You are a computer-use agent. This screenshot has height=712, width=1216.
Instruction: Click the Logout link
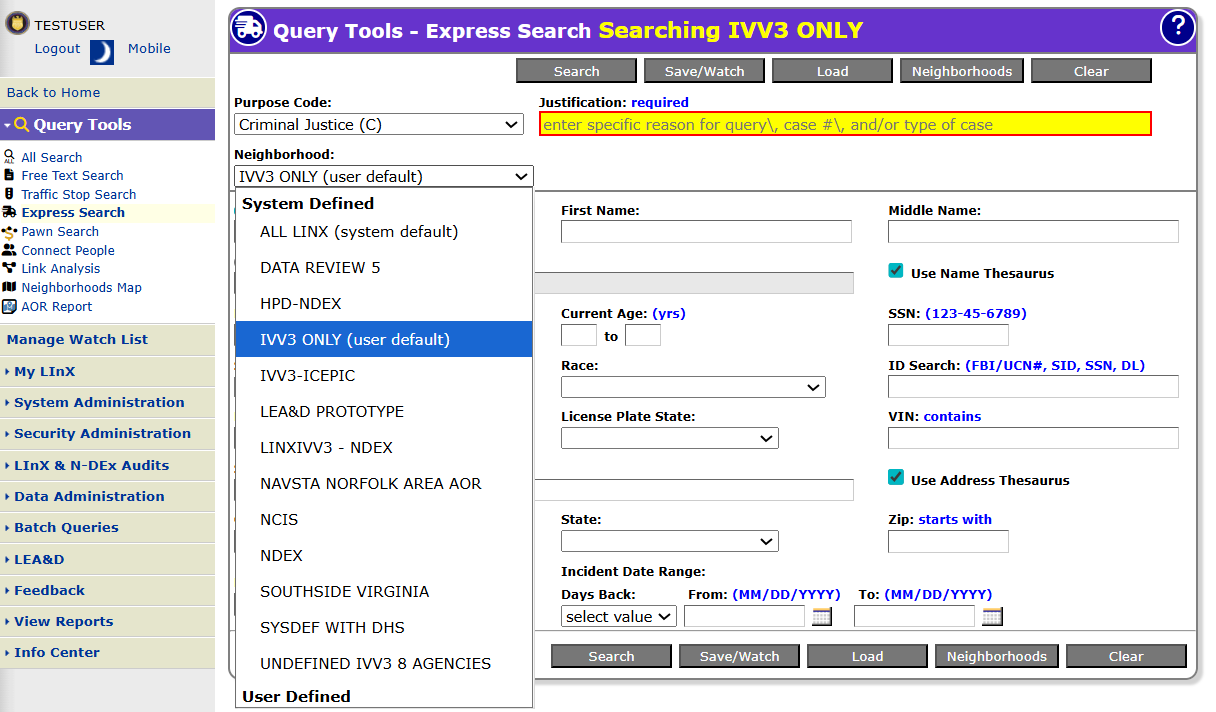pos(57,49)
